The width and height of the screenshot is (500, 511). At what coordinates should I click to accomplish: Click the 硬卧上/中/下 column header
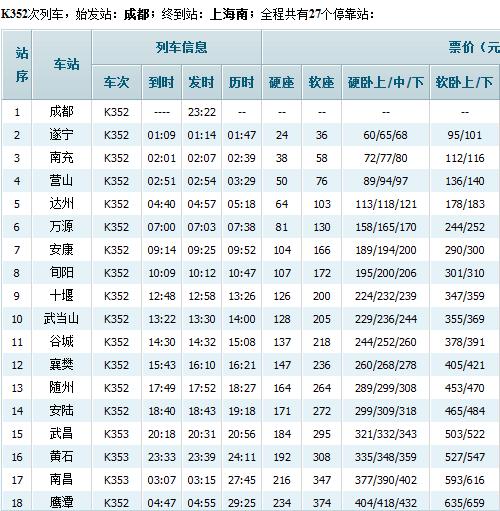[386, 82]
